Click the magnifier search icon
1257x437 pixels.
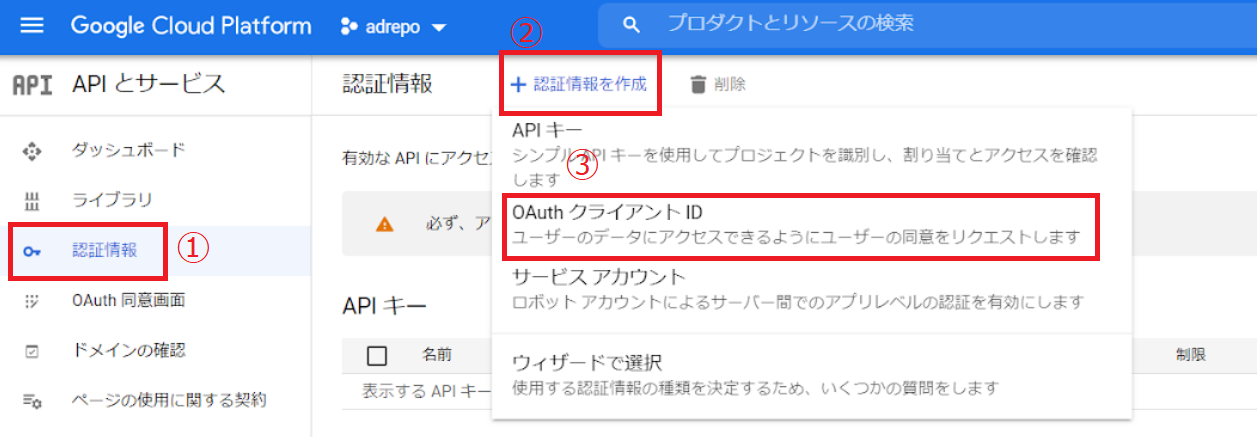[x=630, y=24]
